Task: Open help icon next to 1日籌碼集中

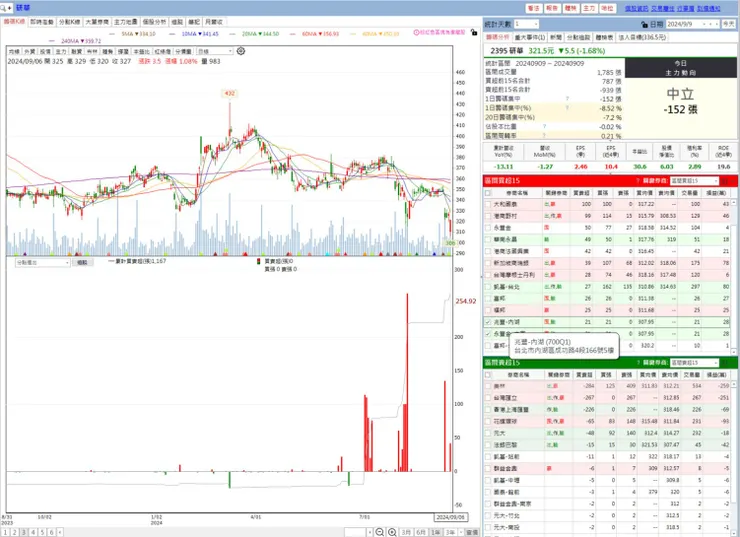Action: point(567,99)
